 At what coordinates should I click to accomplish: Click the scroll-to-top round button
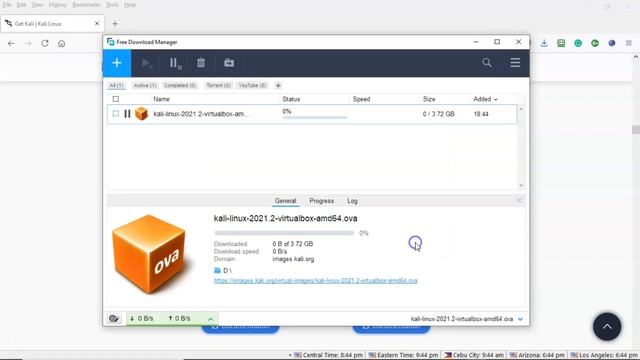[607, 327]
